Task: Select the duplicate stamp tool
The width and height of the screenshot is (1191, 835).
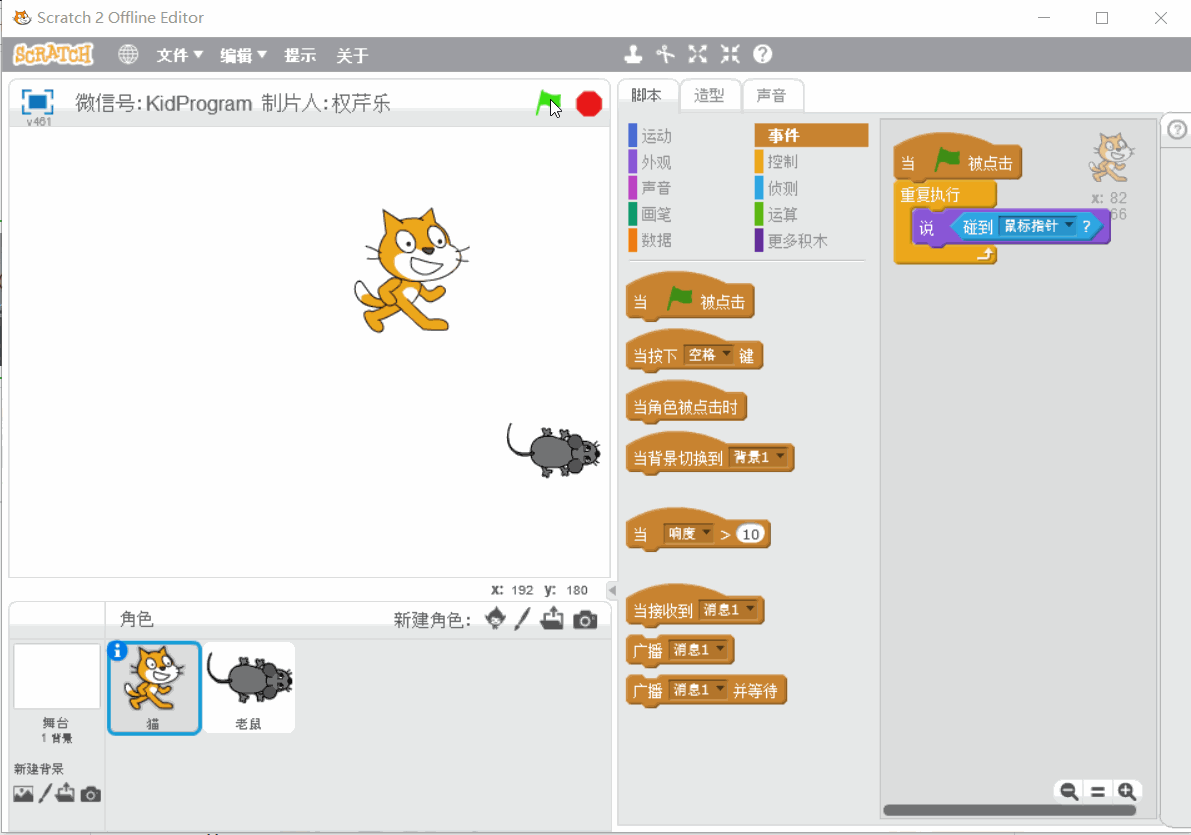Action: [633, 54]
